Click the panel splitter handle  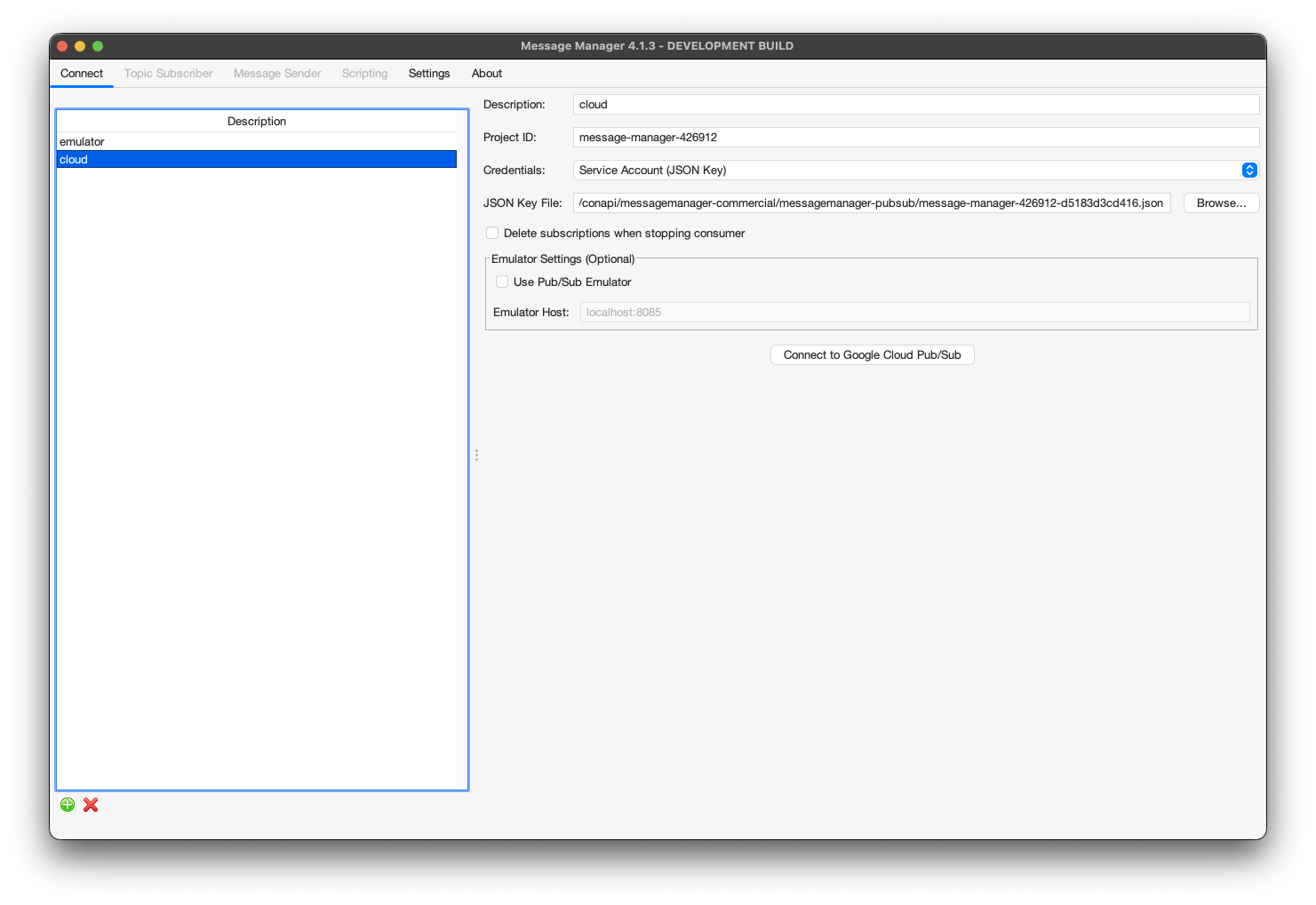(476, 455)
